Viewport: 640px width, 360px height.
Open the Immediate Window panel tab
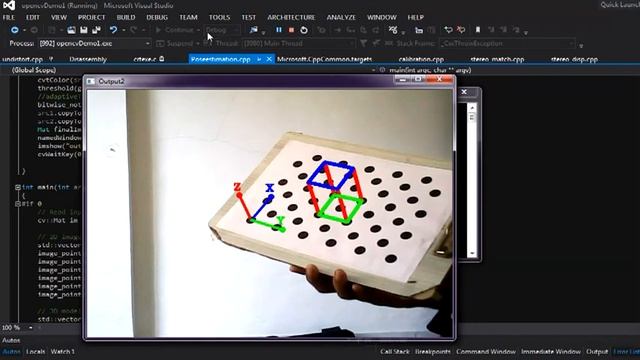coord(551,351)
